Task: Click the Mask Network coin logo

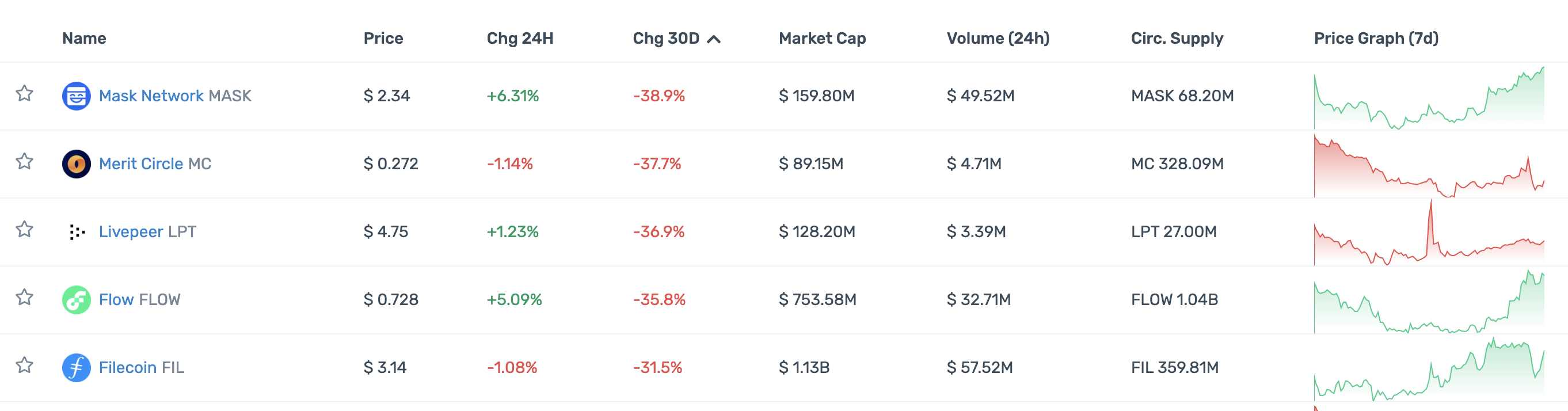Action: pos(76,96)
